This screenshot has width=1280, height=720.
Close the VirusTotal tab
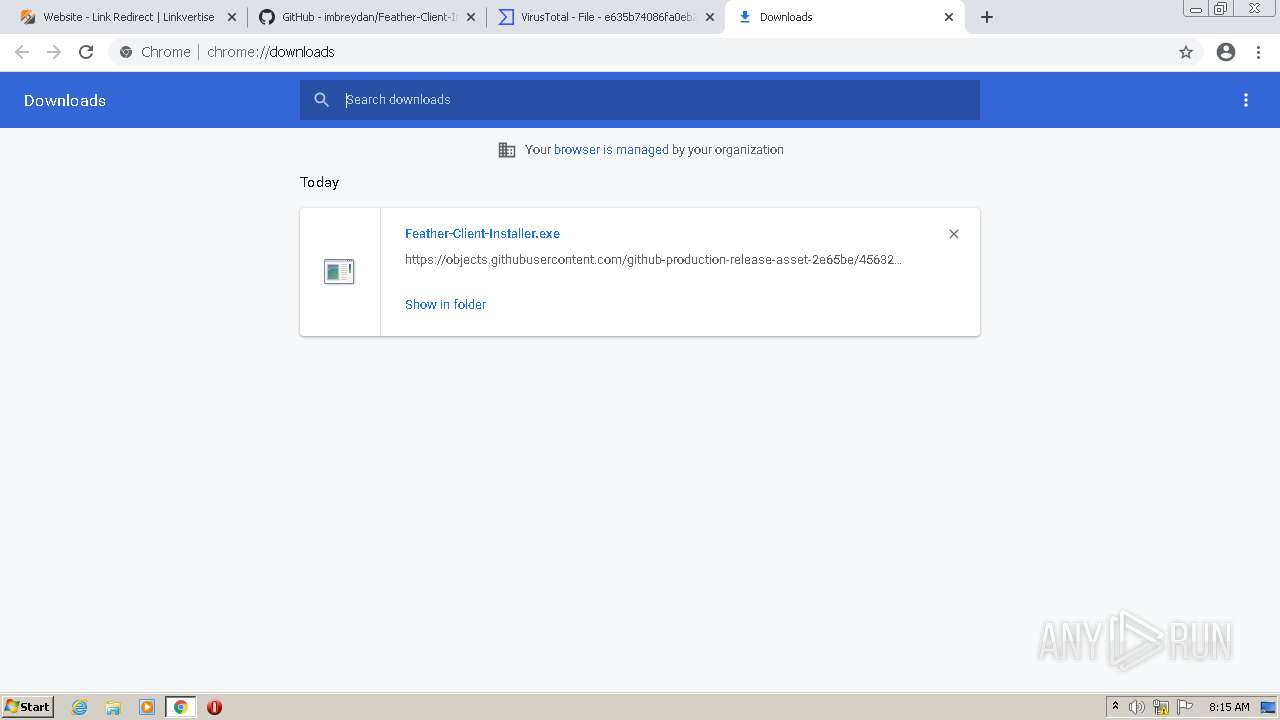(710, 17)
